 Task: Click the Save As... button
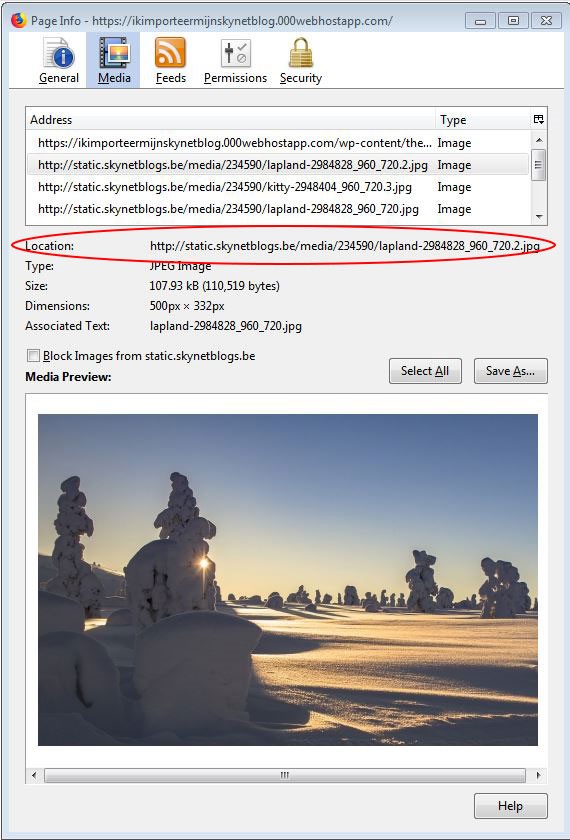511,371
